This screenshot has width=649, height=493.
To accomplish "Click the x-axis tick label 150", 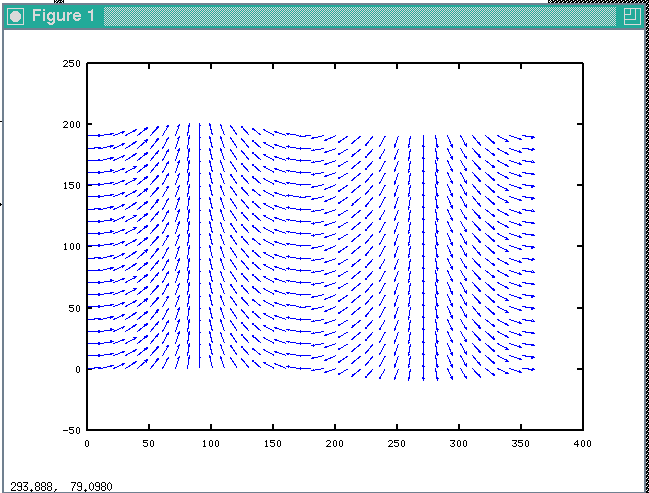I will [272, 444].
